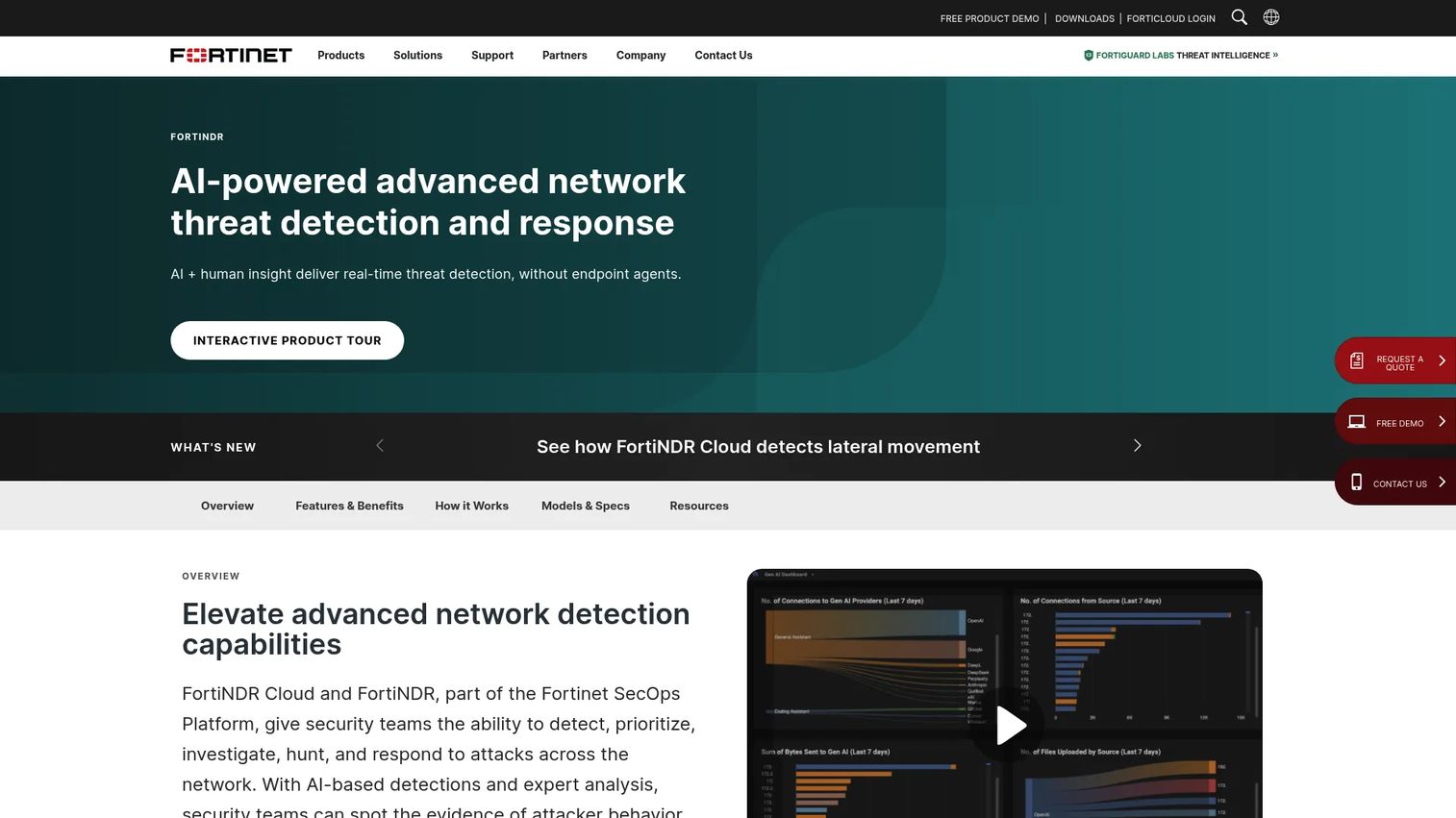
Task: Go to the Overview section tab
Action: (228, 506)
